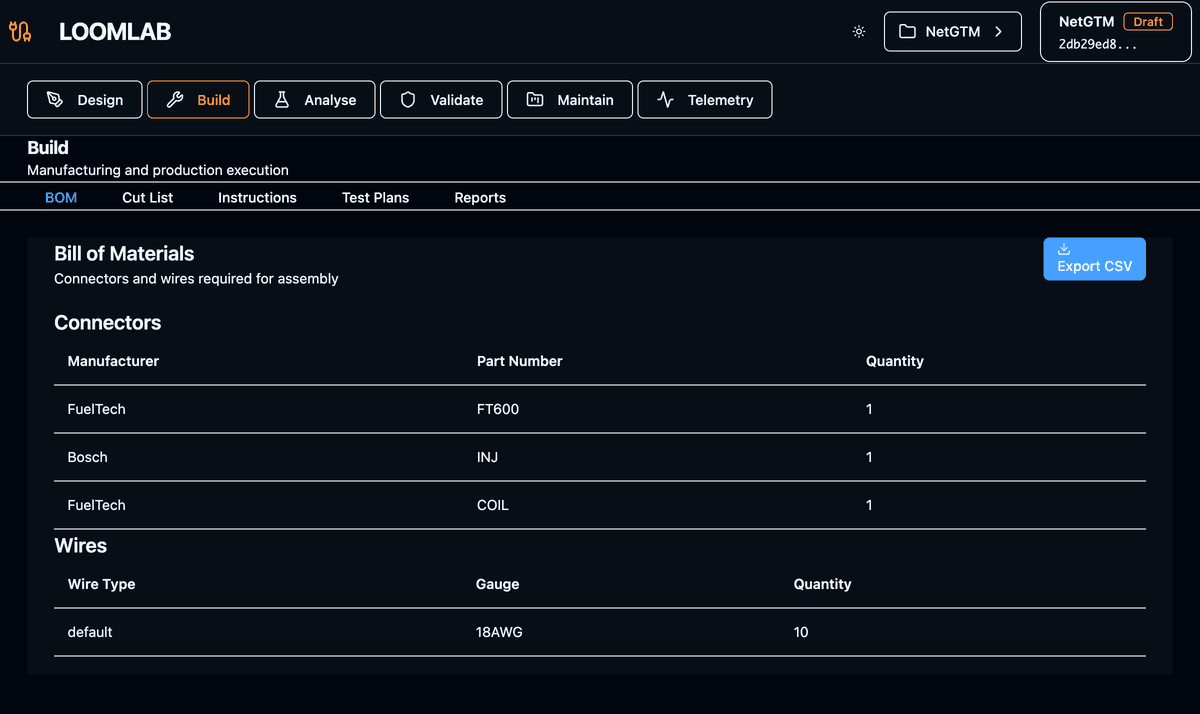Screen dimensions: 1200x714
Task: Select the FuelTech FT600 connector row
Action: (600, 409)
